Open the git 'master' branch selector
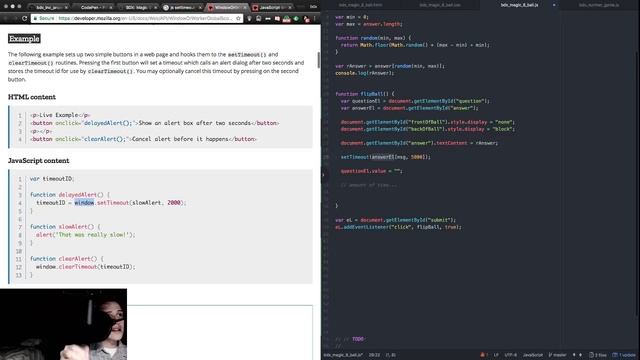This screenshot has width=640, height=360. coord(558,355)
